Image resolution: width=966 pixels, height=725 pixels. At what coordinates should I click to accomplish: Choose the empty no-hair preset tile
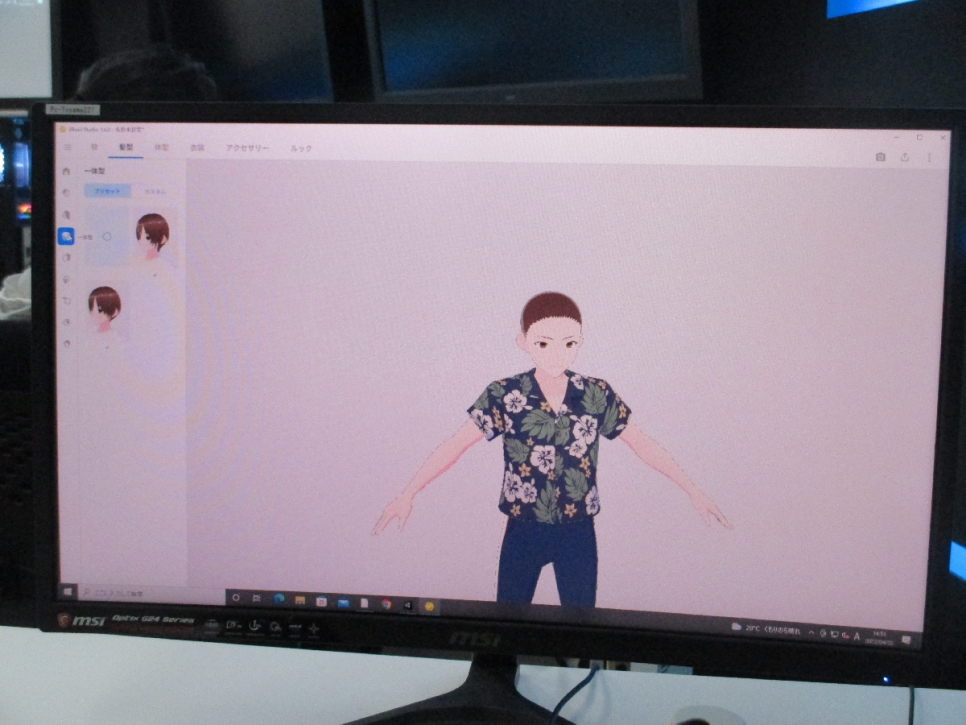point(107,237)
